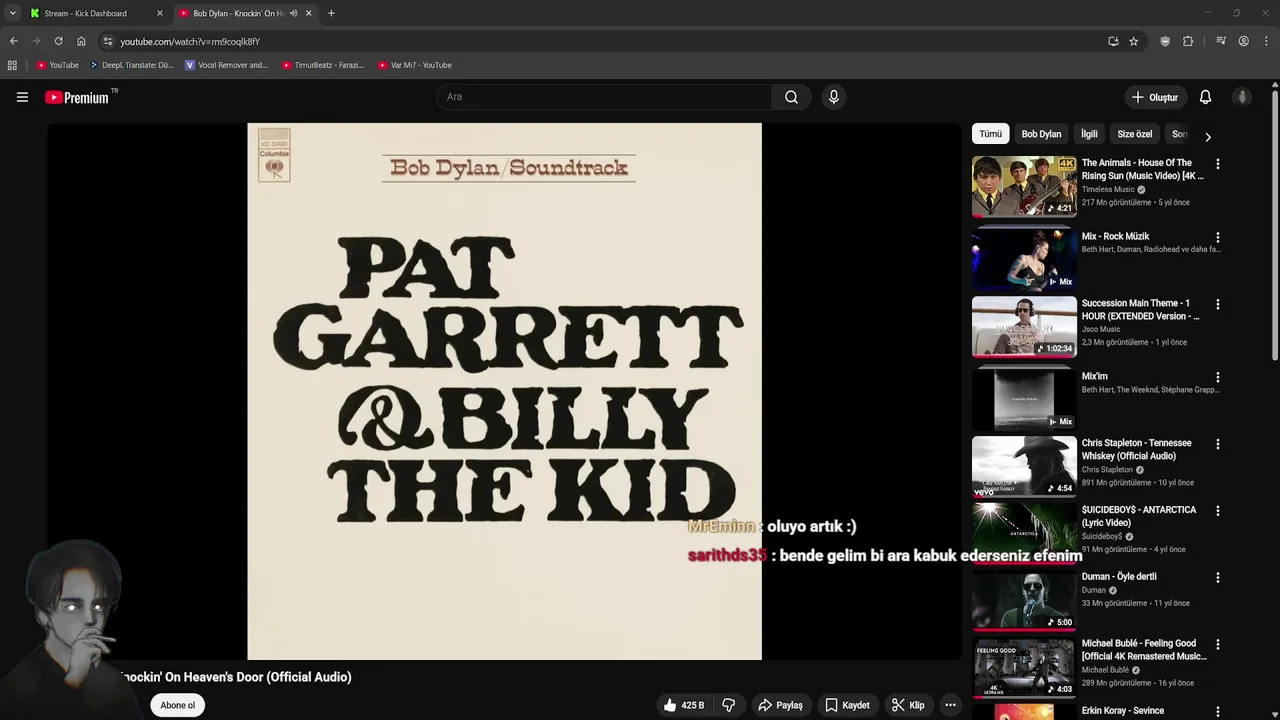Click the Oluştur create button
Screen dimensions: 1280x720
1154,97
